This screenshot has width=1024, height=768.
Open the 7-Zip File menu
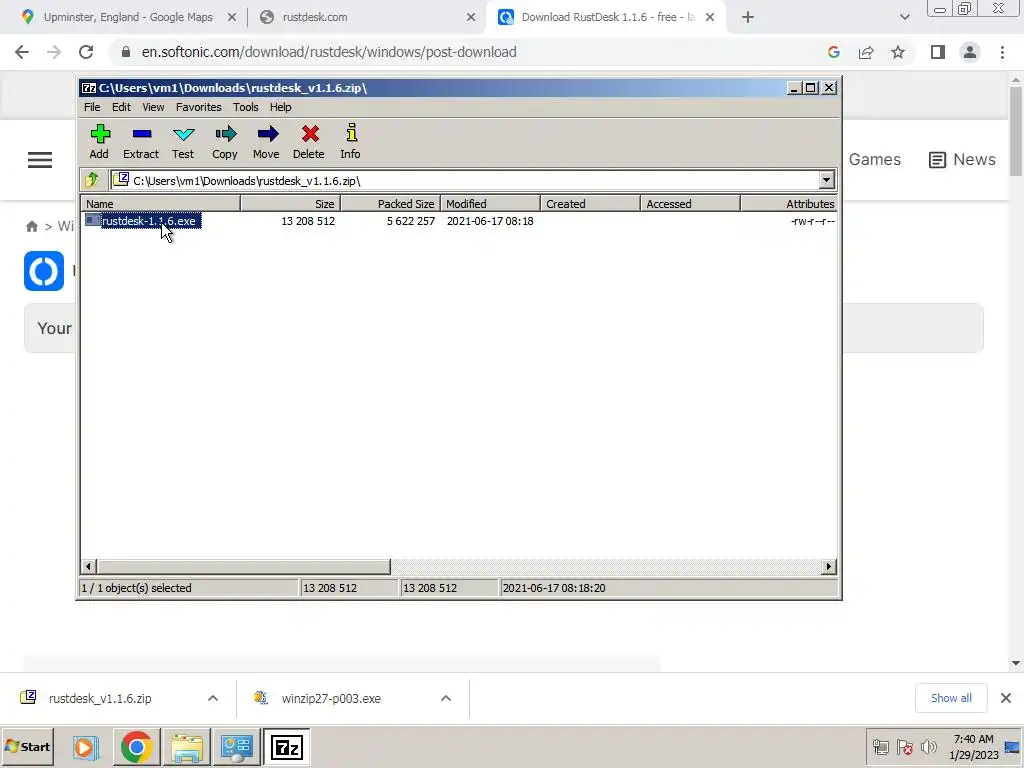(92, 107)
